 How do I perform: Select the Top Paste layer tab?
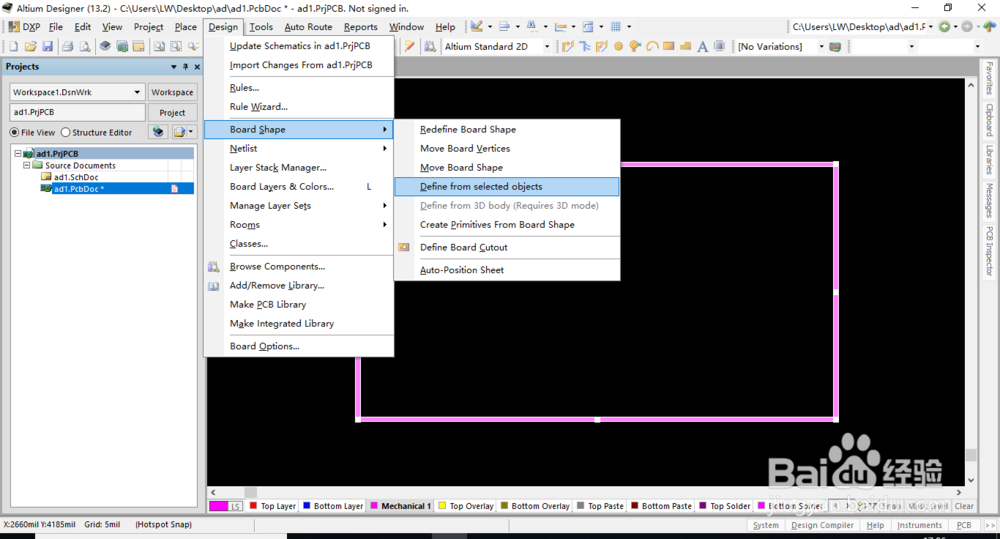pyautogui.click(x=600, y=506)
